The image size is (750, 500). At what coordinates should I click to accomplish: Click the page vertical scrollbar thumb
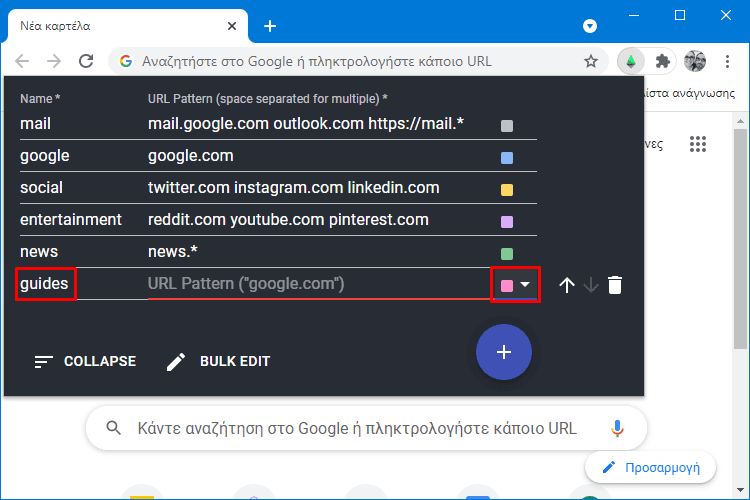tap(740, 239)
